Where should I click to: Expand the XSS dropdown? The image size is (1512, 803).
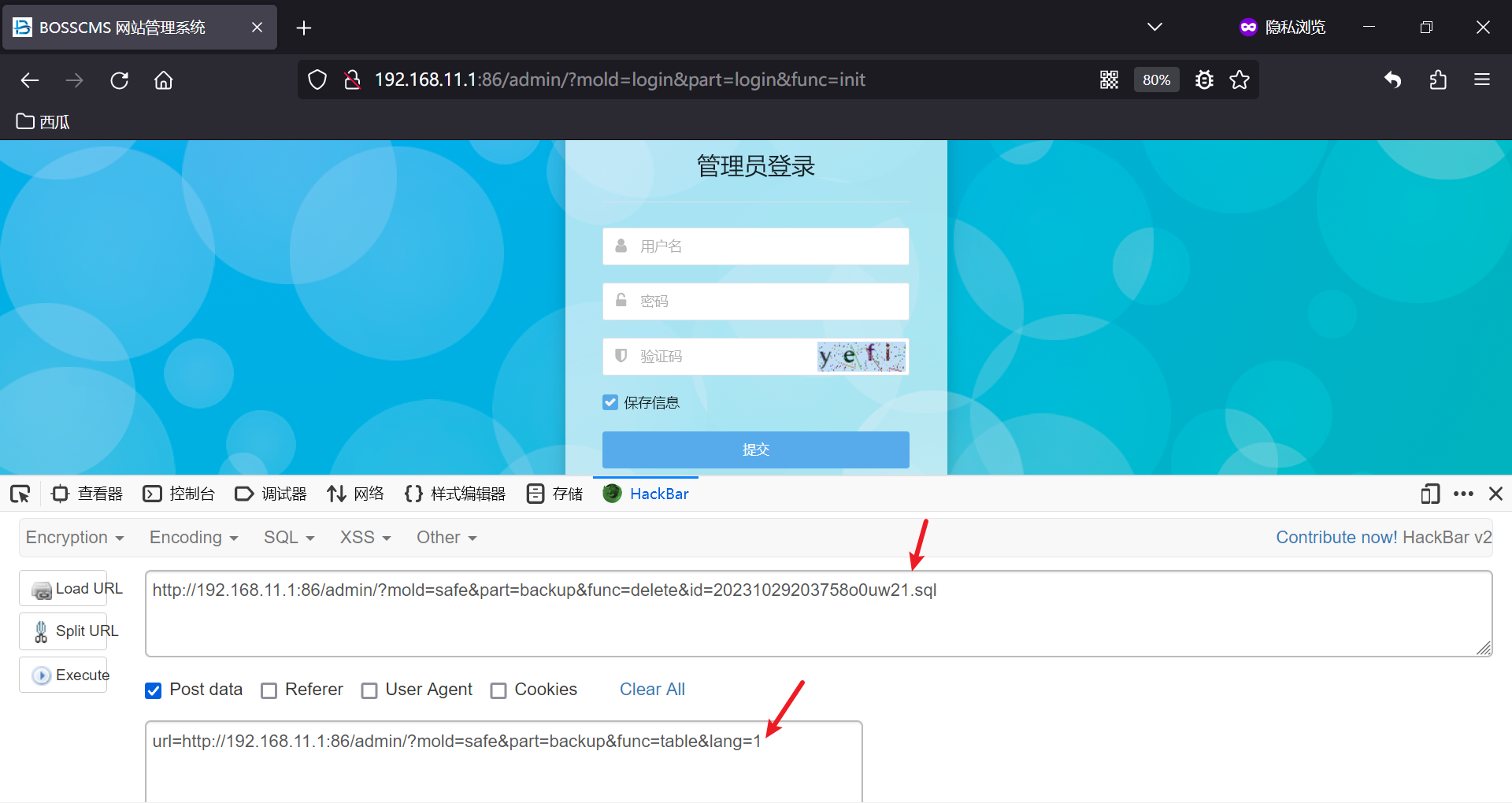tap(365, 538)
